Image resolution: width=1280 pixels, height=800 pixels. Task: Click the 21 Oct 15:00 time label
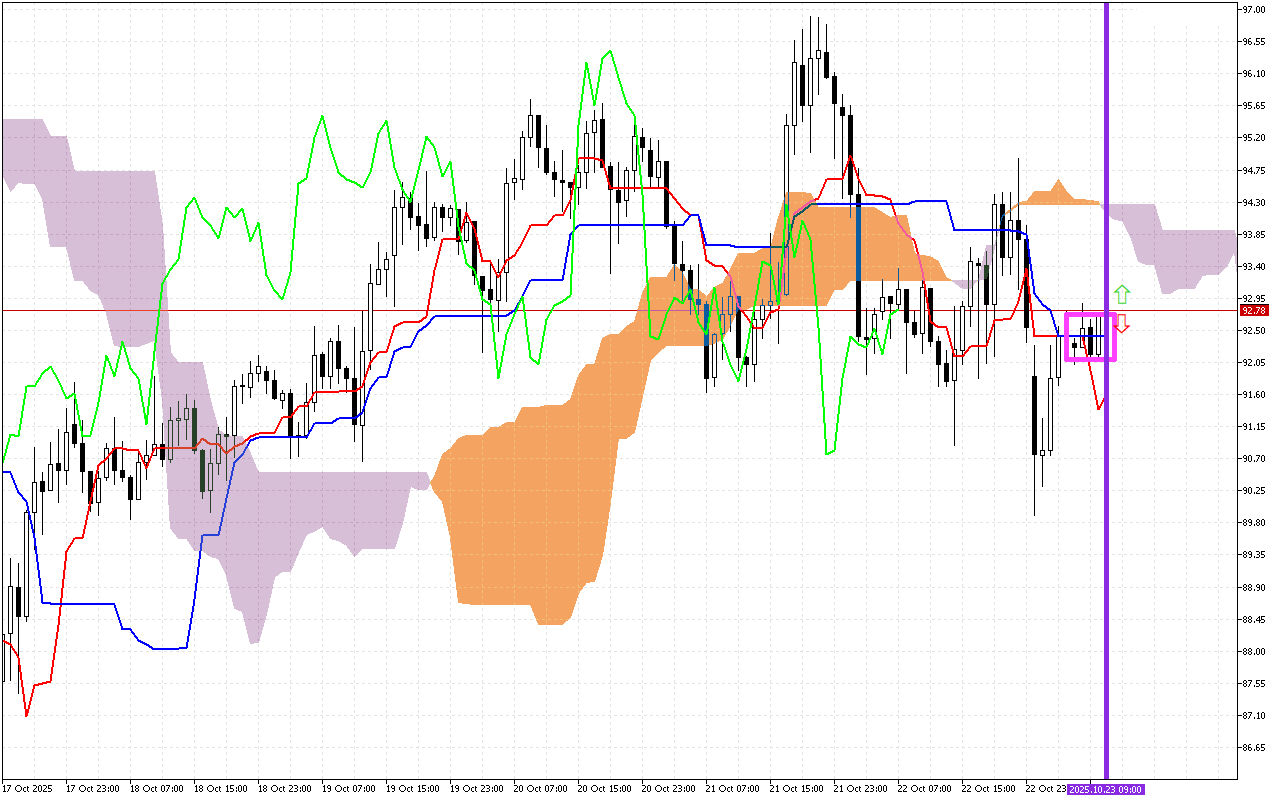[795, 789]
